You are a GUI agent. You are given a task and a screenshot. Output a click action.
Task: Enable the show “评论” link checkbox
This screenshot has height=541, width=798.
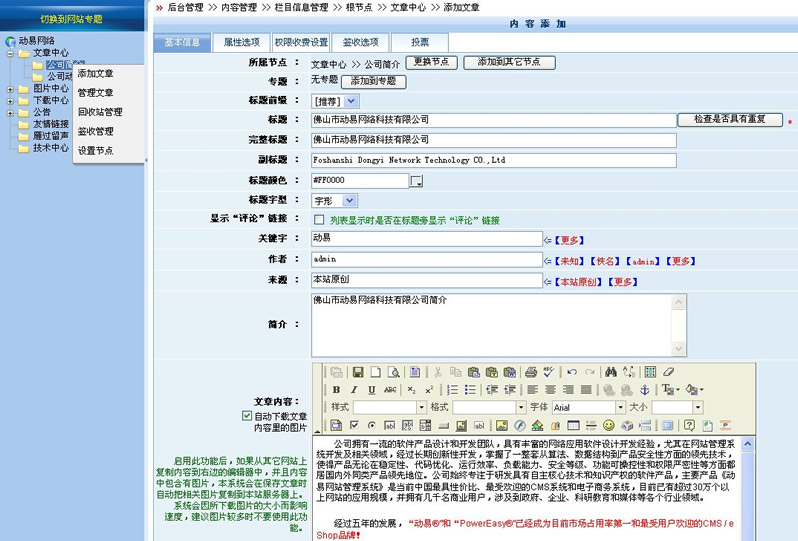pos(319,219)
